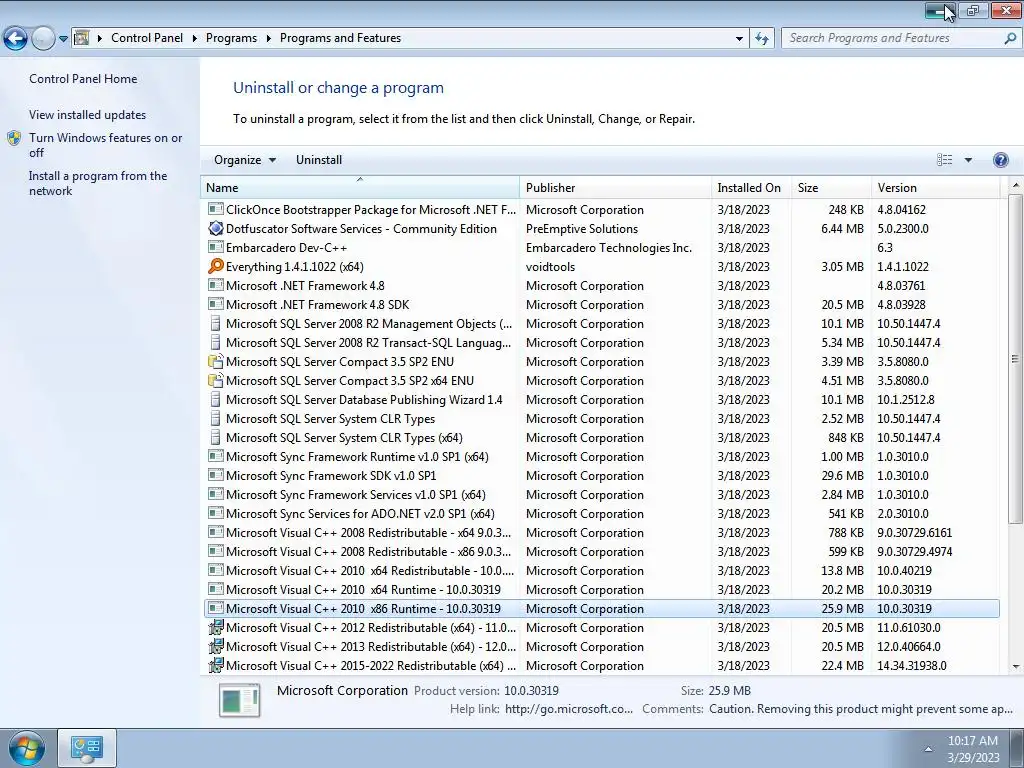Sort list by Version column header

(x=935, y=187)
